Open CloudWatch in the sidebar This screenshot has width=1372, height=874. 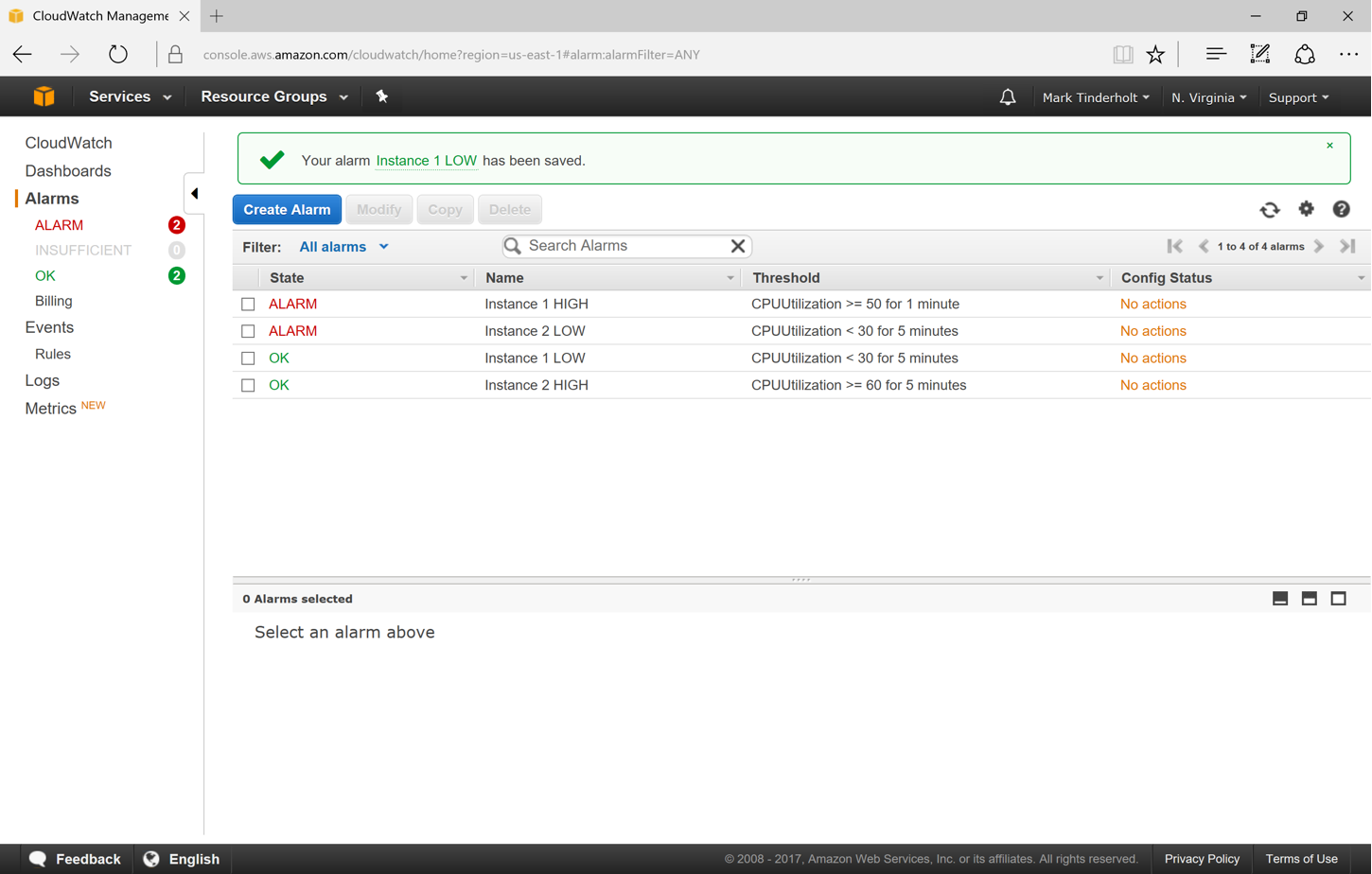pos(68,143)
